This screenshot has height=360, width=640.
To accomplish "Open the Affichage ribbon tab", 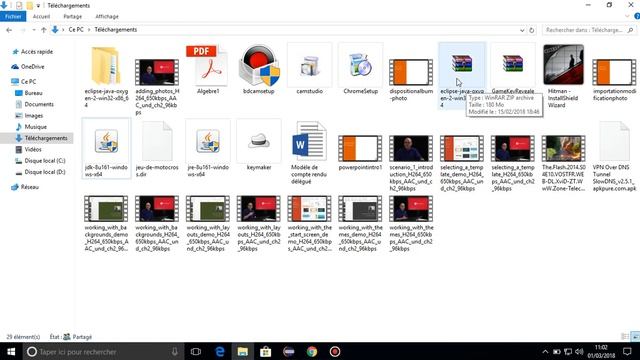I will point(107,16).
